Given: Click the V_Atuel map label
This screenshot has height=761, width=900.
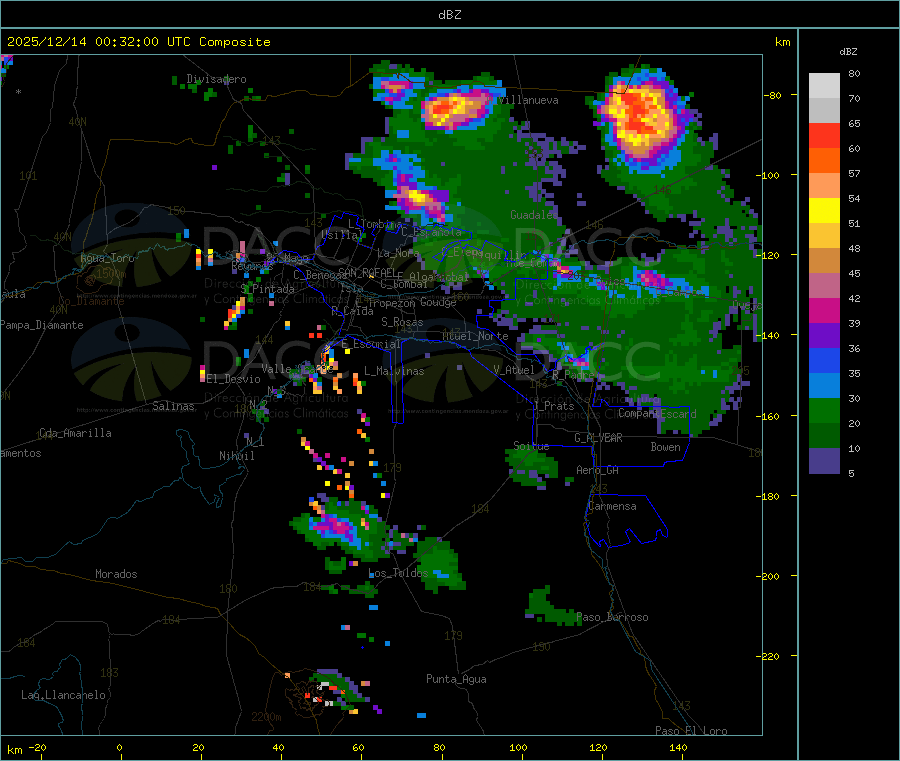Looking at the screenshot, I should [514, 370].
